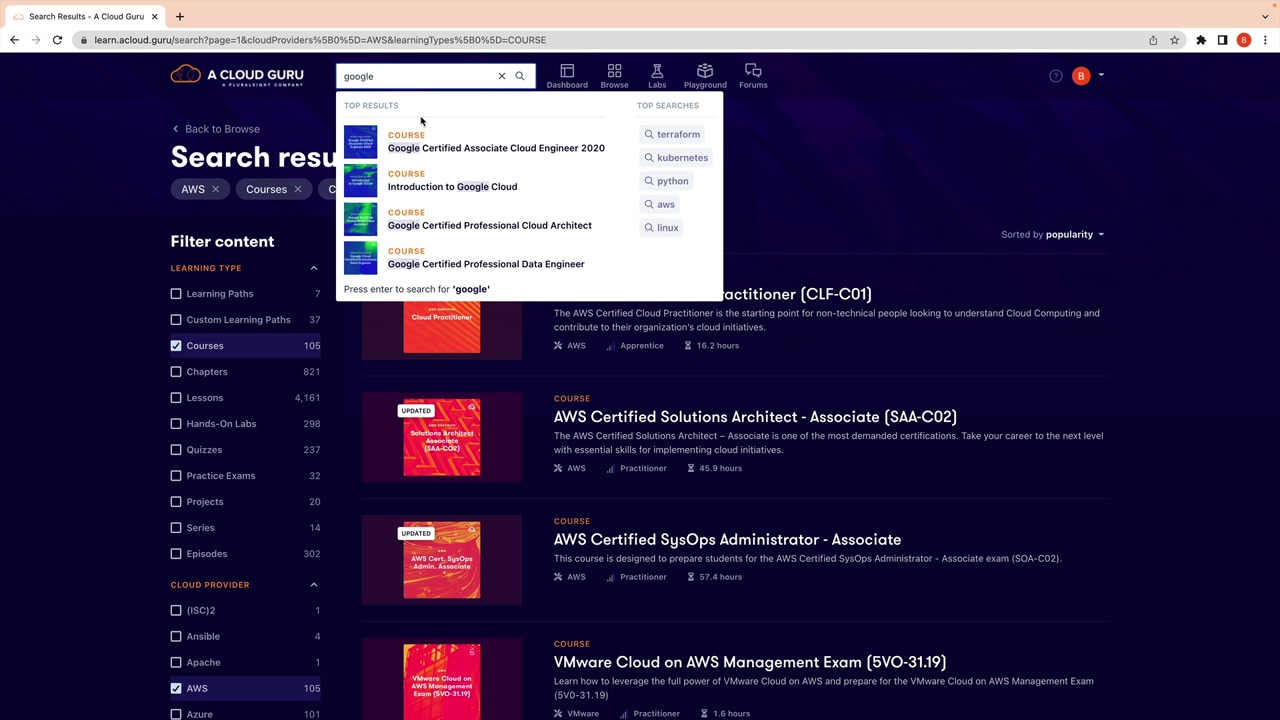Uncheck the Courses learning type checkbox
Image resolution: width=1280 pixels, height=720 pixels.
point(176,346)
